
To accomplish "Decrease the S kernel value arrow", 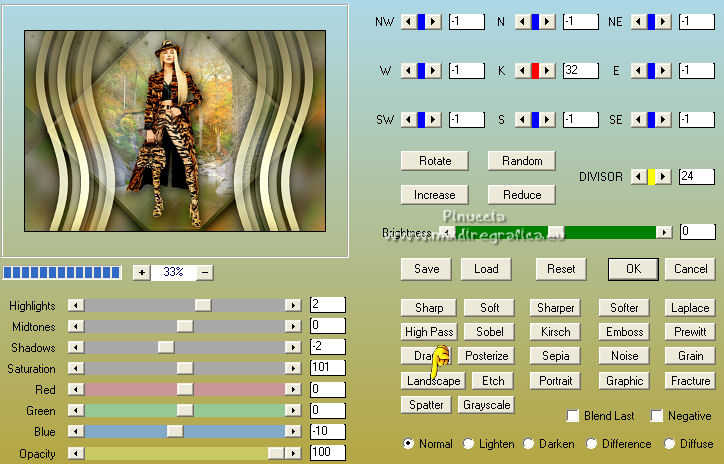I will 523,120.
